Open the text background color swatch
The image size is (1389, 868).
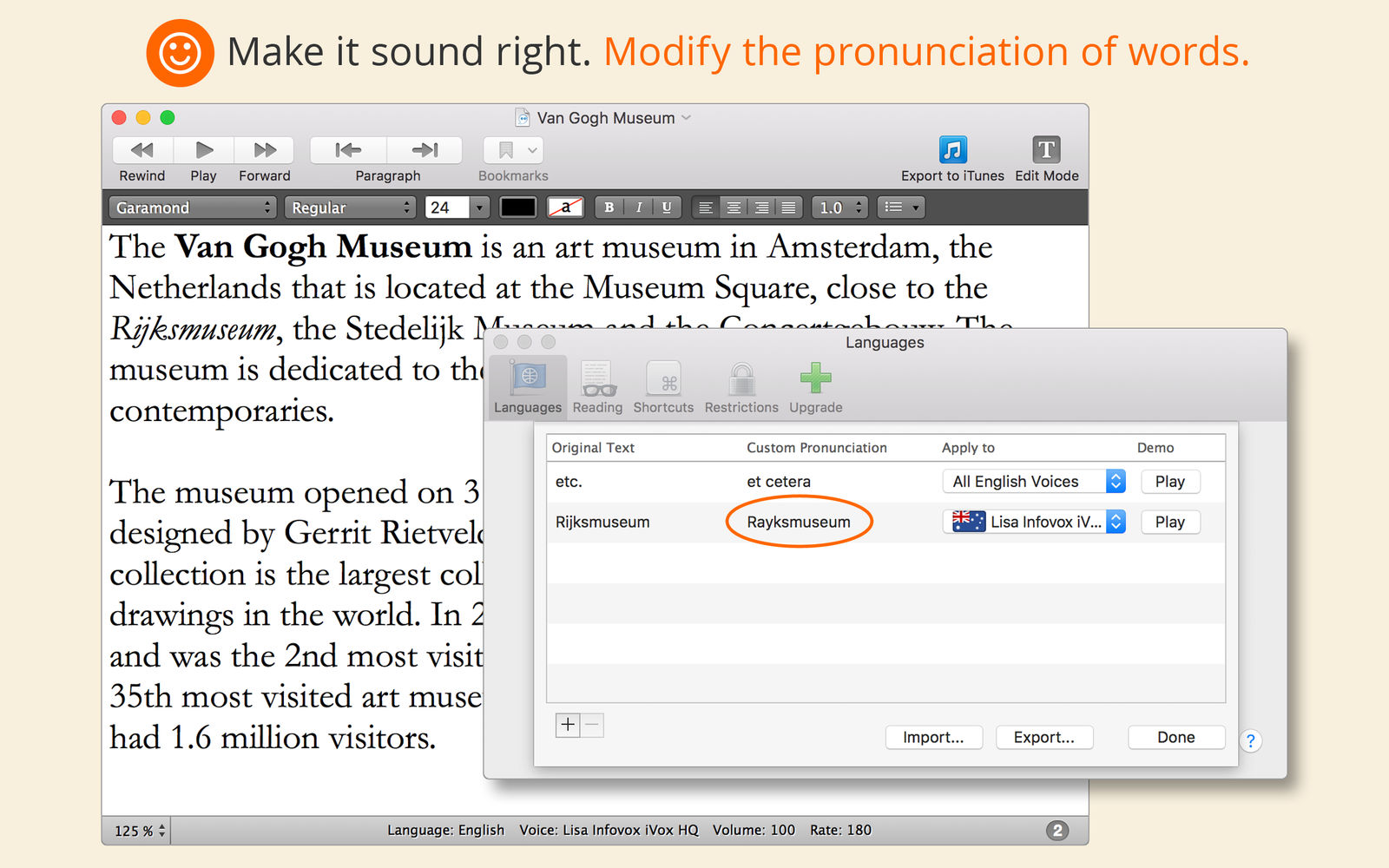click(565, 207)
